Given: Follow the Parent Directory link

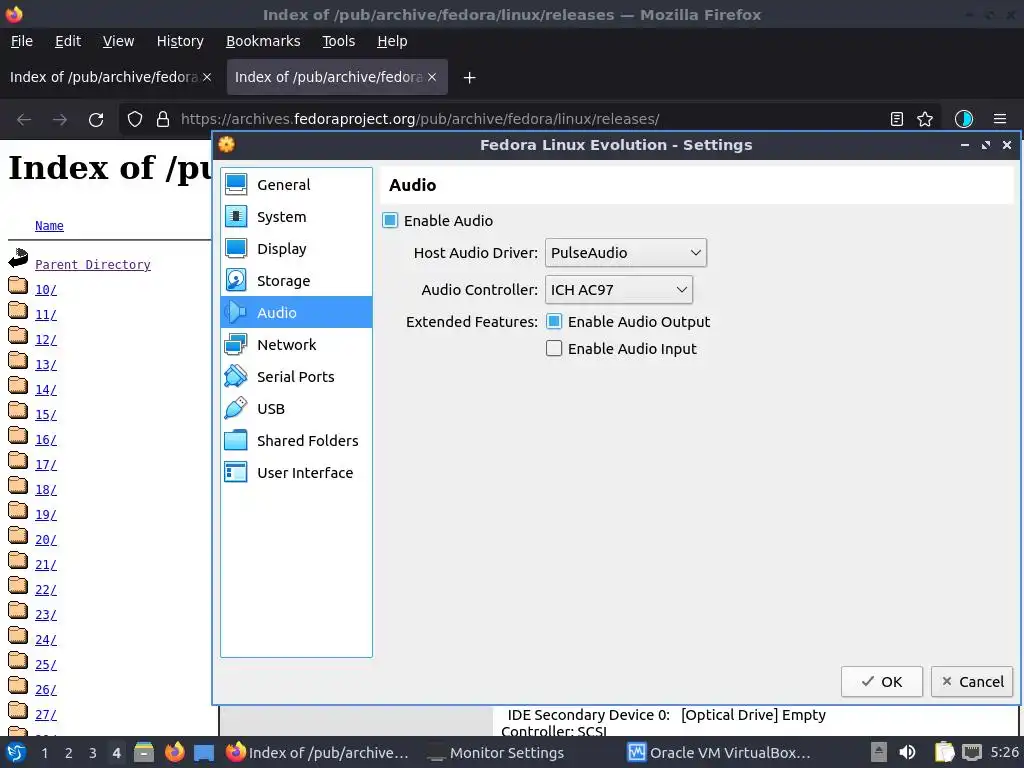Looking at the screenshot, I should pyautogui.click(x=93, y=264).
